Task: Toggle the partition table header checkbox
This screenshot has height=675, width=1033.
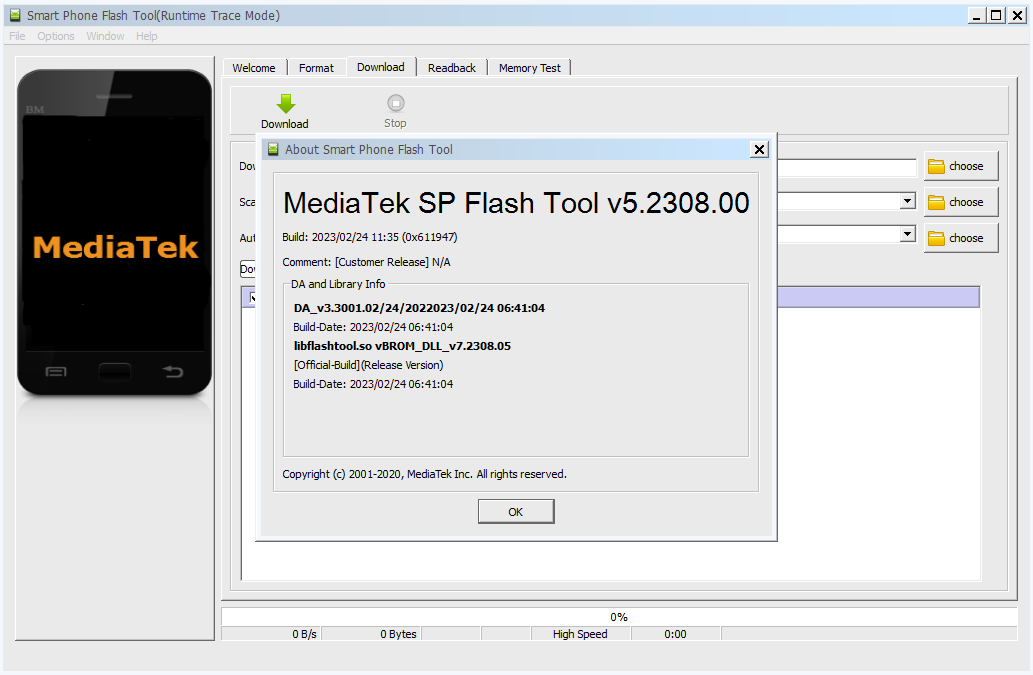Action: tap(251, 298)
